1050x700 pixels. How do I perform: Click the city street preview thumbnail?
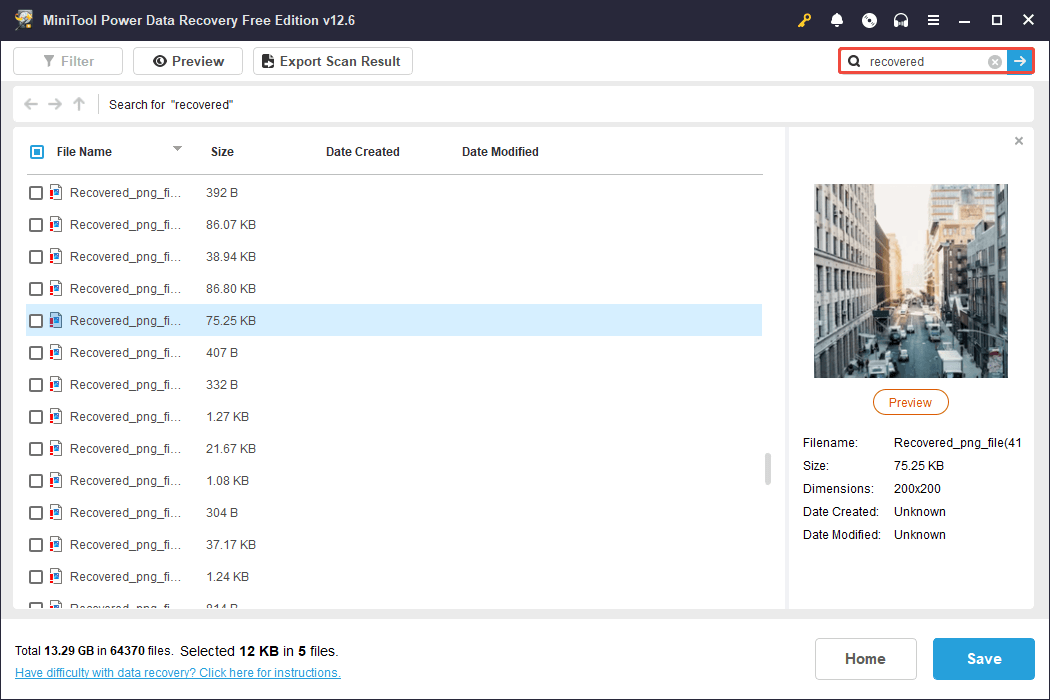pos(910,281)
